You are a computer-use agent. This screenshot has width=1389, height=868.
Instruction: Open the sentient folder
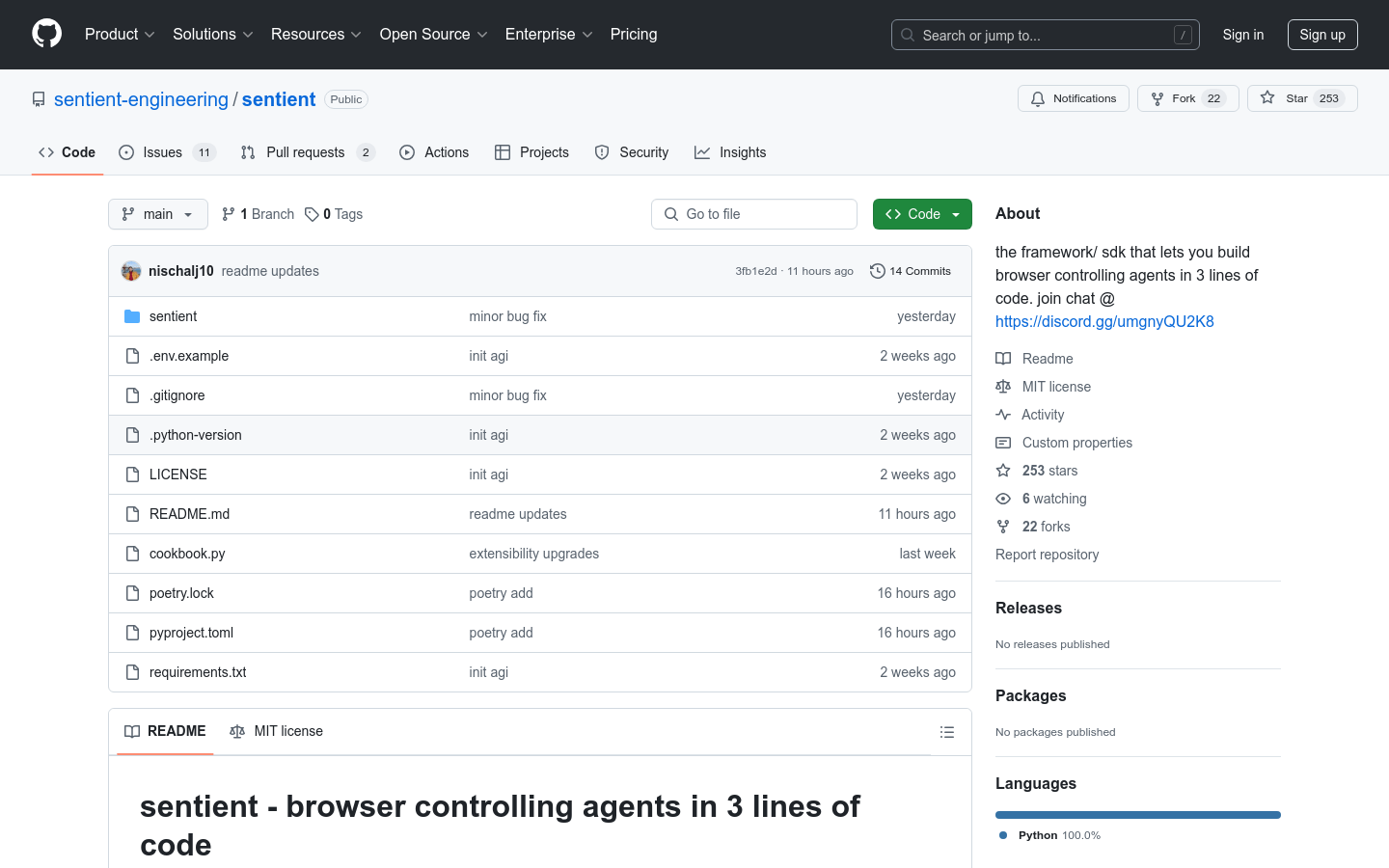[173, 316]
